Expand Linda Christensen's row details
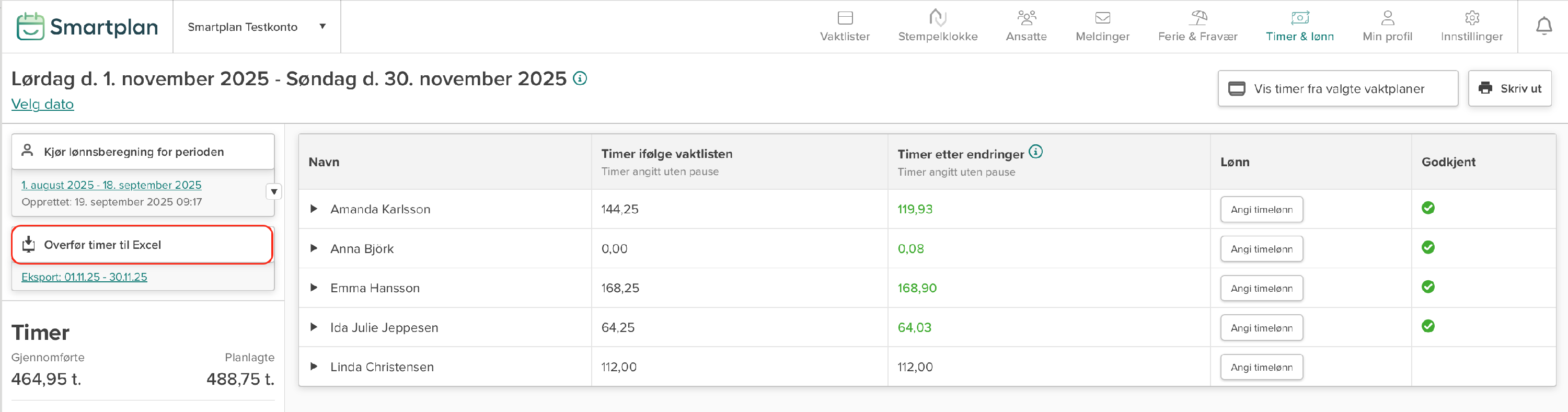The width and height of the screenshot is (1568, 412). (314, 367)
